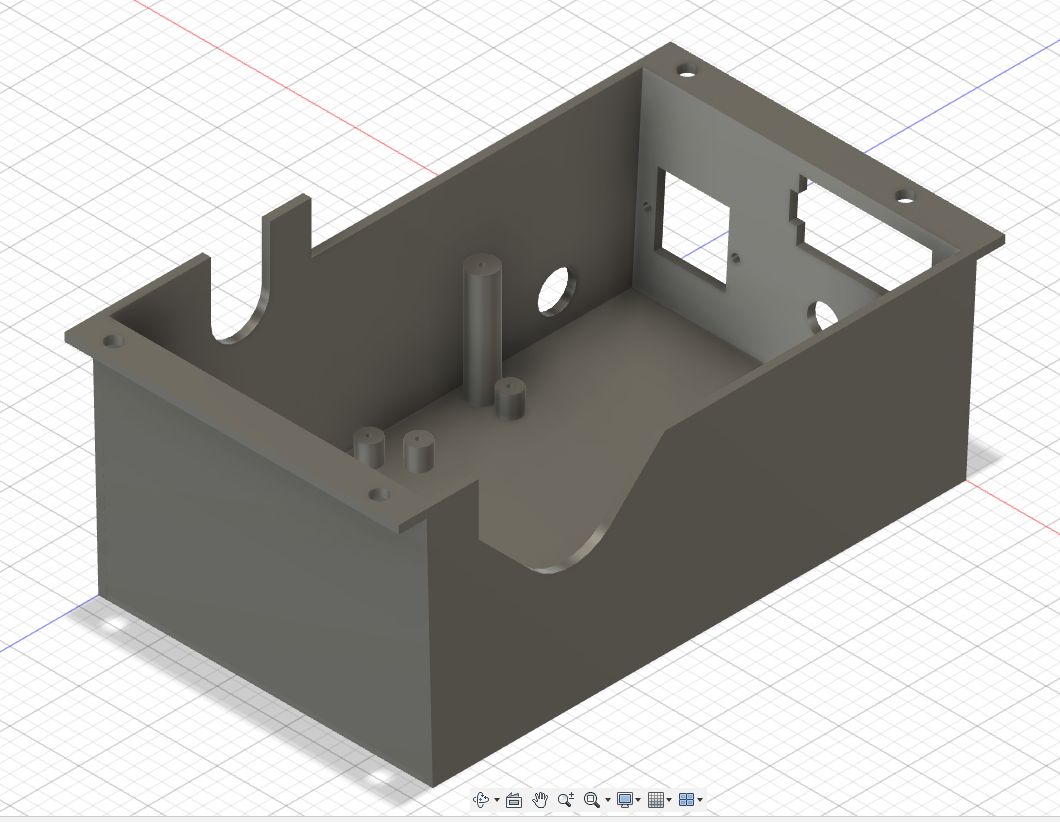Open the Grid and Snaps dropdown arrow
Screen dimensions: 1060x822
click(x=669, y=800)
